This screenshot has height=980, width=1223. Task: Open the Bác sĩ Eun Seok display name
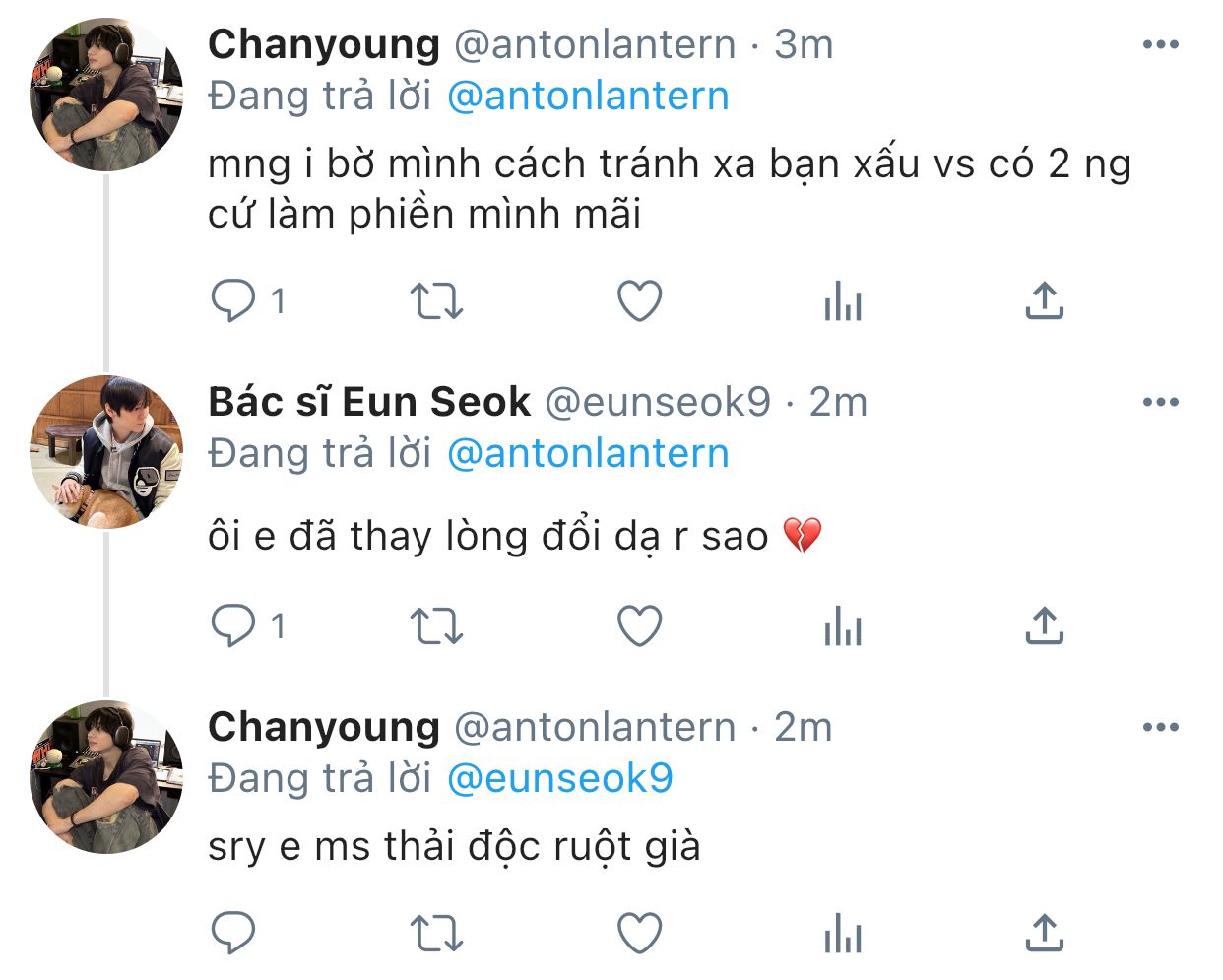point(369,402)
